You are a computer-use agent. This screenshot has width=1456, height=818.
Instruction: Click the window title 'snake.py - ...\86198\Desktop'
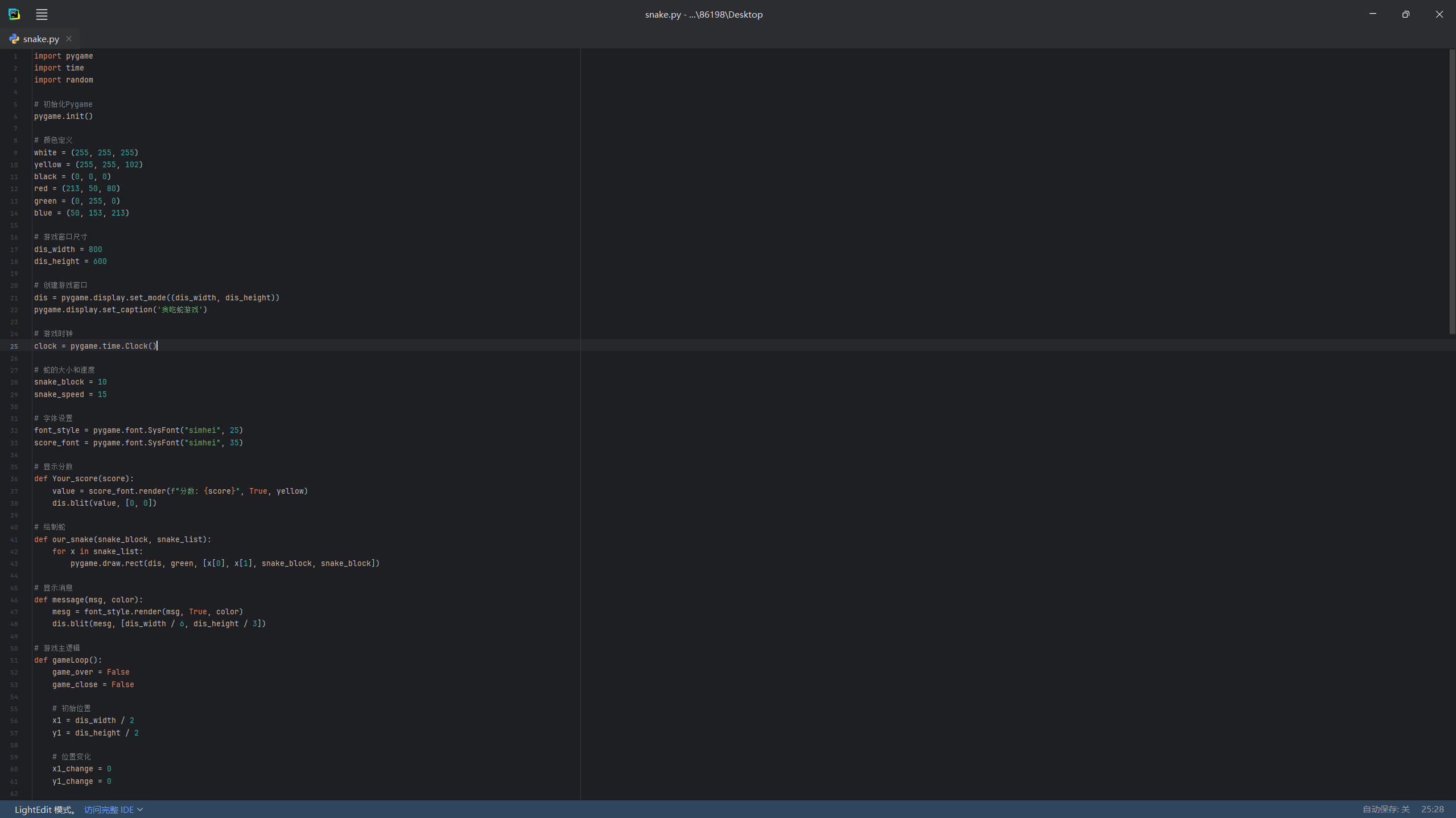703,14
